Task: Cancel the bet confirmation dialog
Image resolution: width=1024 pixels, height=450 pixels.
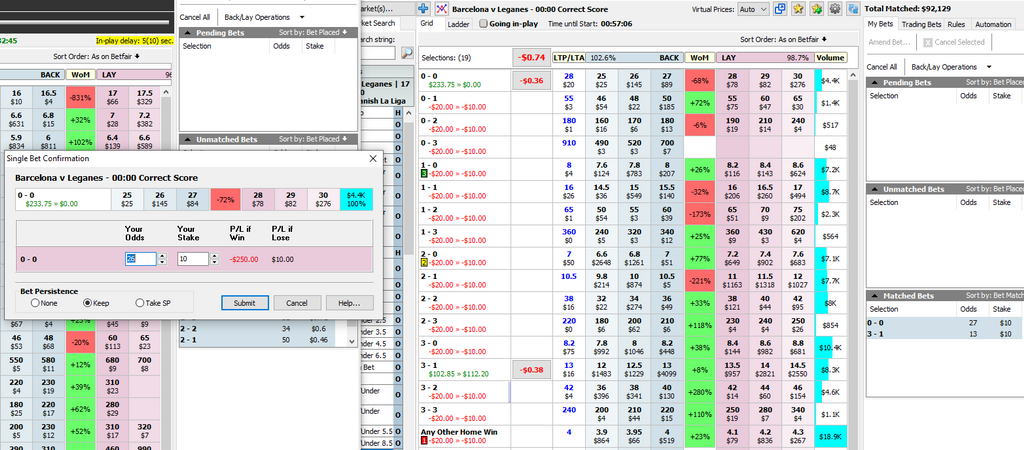Action: (297, 303)
